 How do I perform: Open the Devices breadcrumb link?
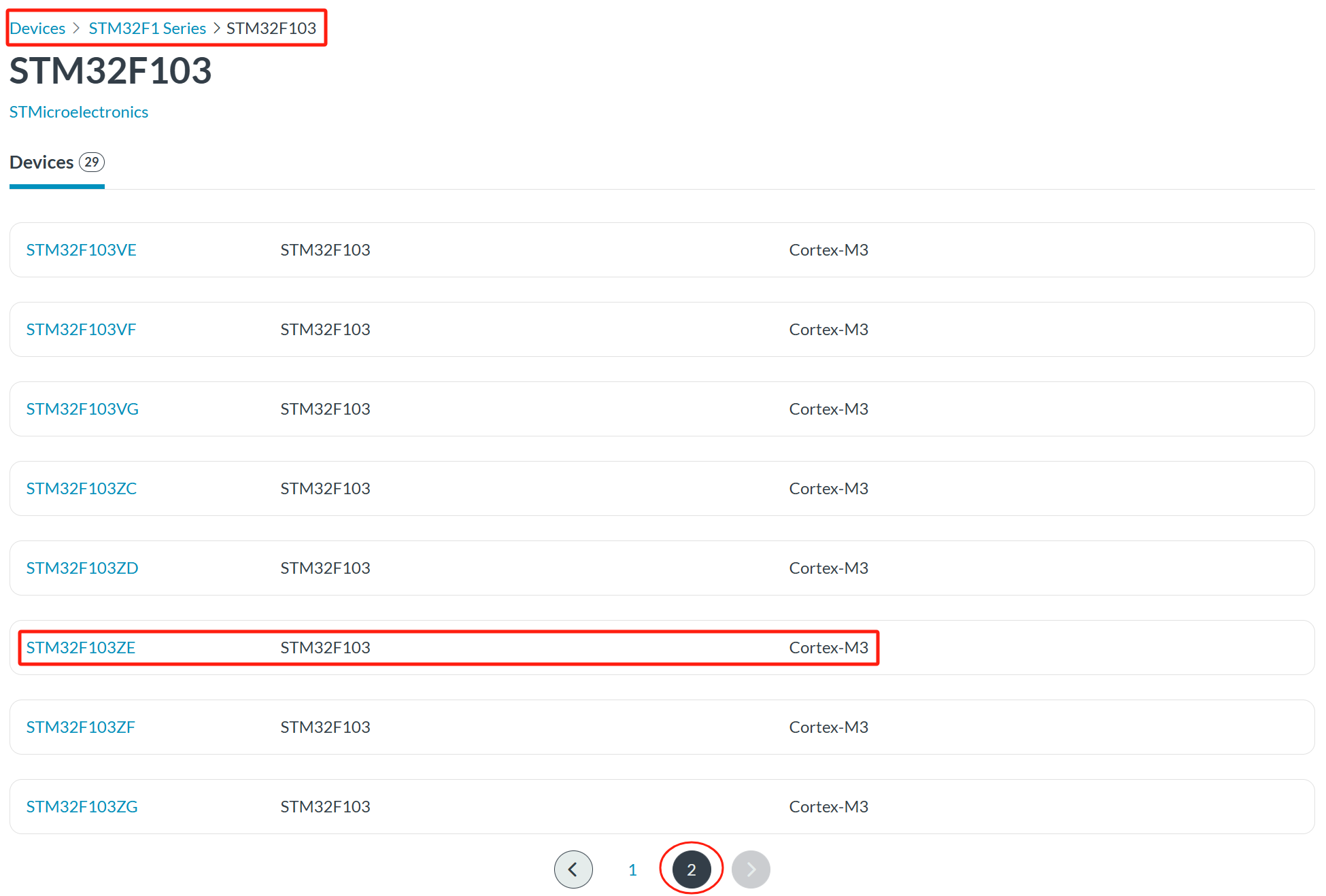click(37, 29)
